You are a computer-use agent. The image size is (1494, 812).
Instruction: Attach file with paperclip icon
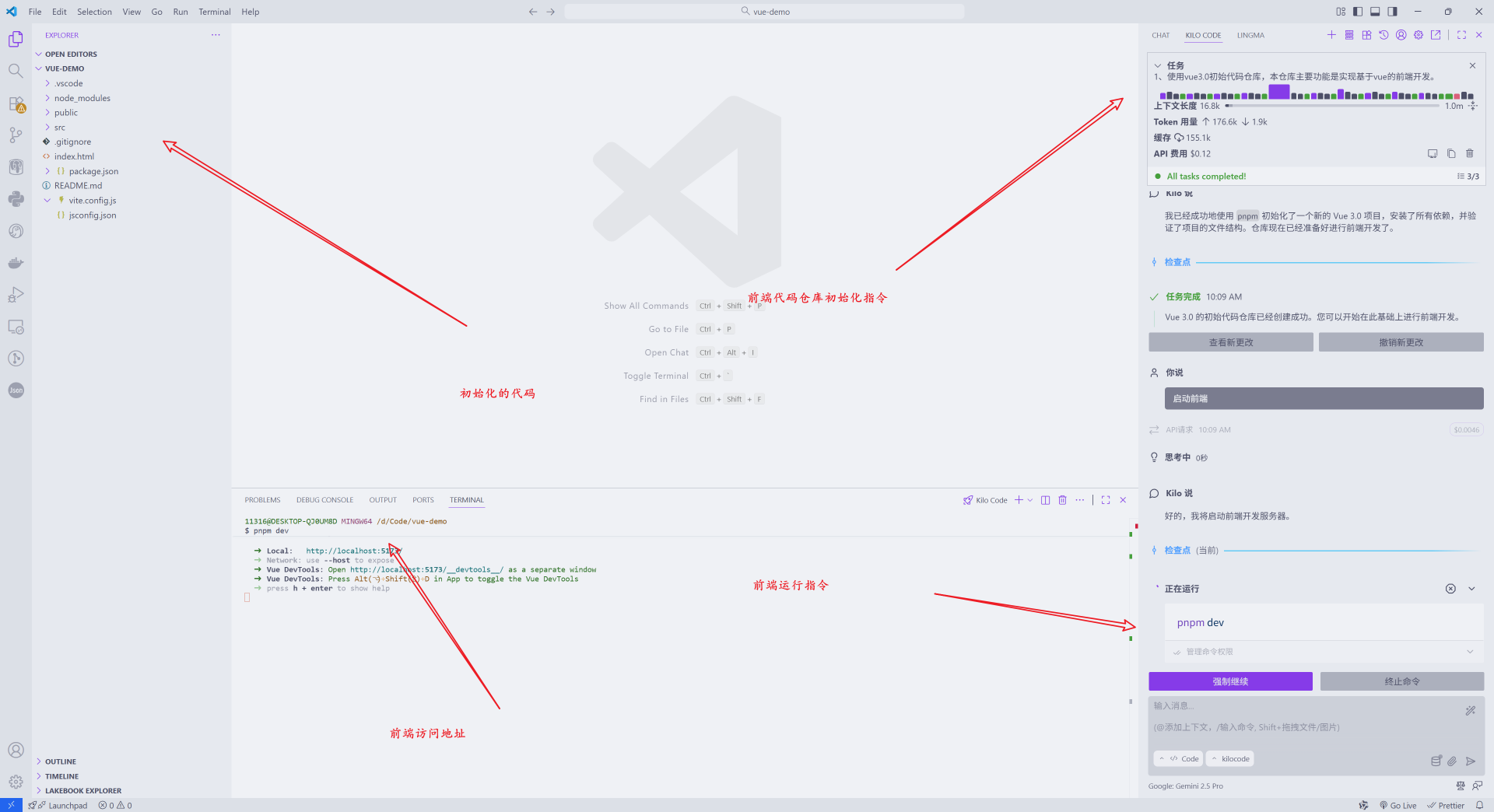1452,761
